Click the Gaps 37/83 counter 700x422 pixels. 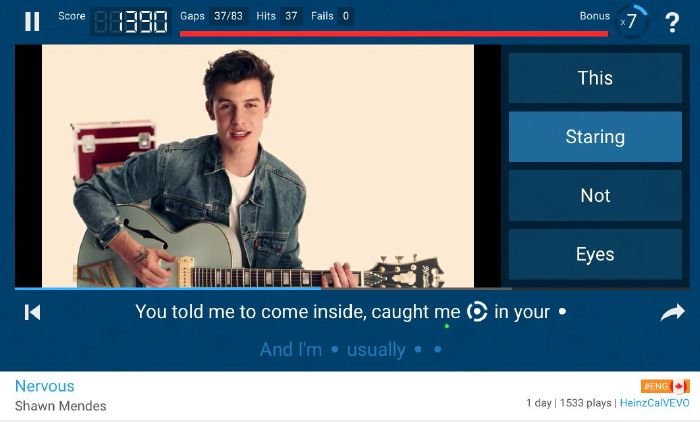tap(212, 16)
